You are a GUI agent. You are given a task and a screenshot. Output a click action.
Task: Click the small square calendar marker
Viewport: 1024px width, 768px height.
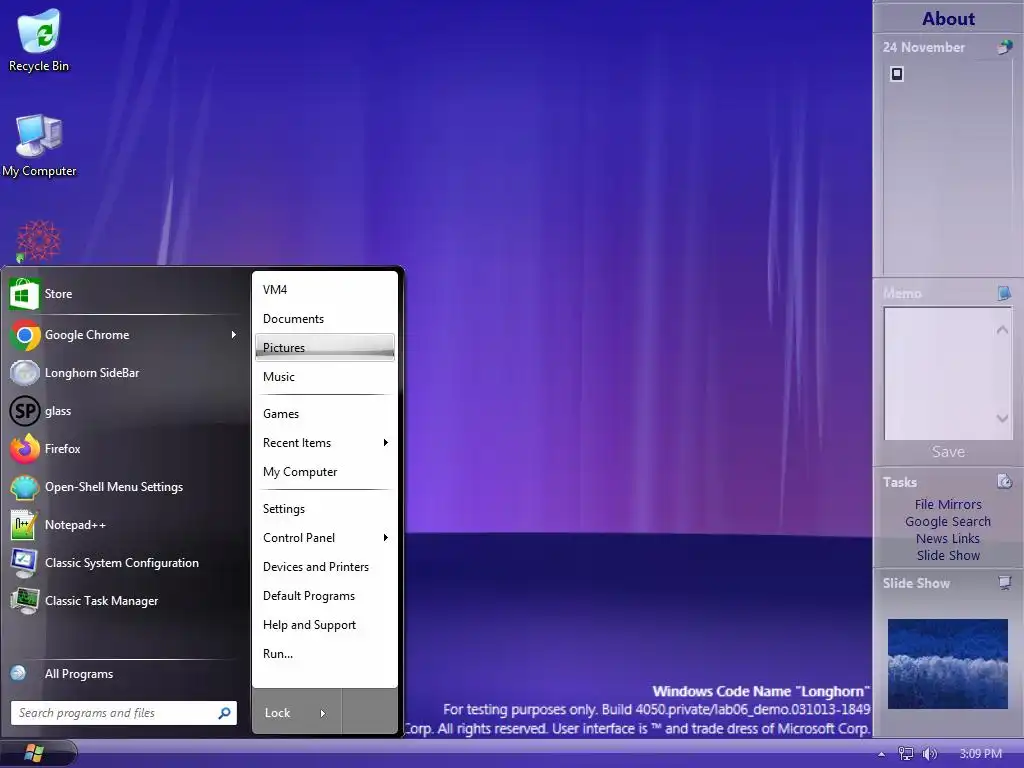tap(897, 74)
